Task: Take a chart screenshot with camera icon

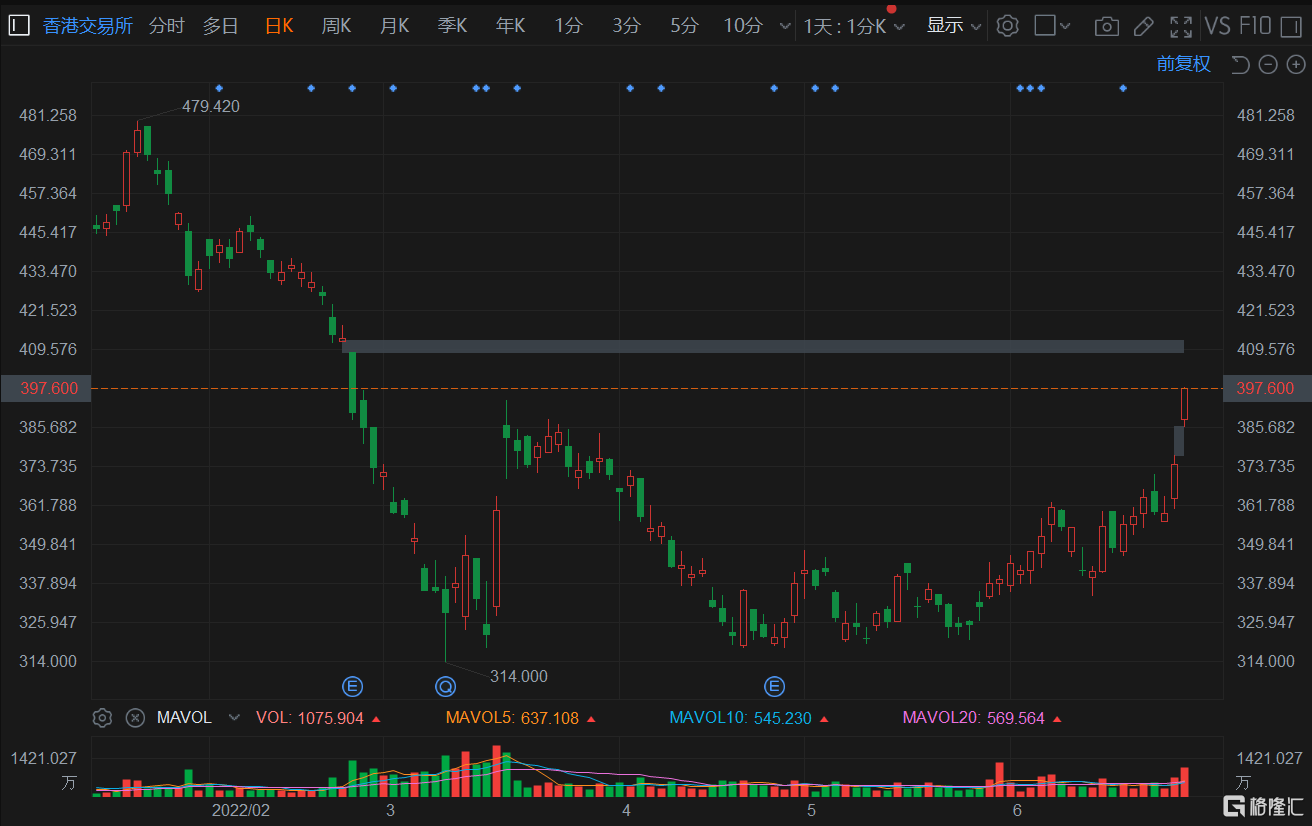Action: 1106,26
